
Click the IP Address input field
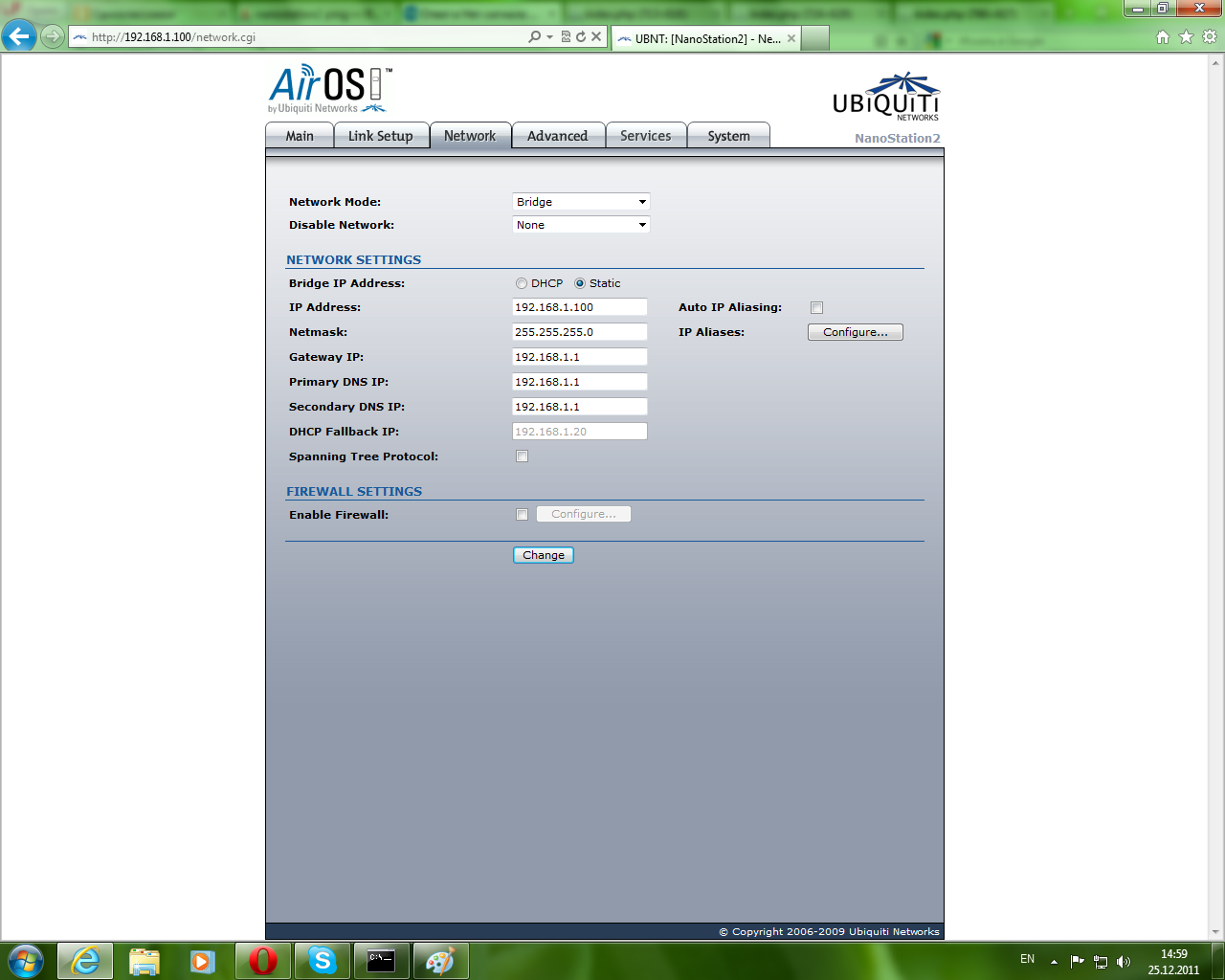tap(580, 307)
